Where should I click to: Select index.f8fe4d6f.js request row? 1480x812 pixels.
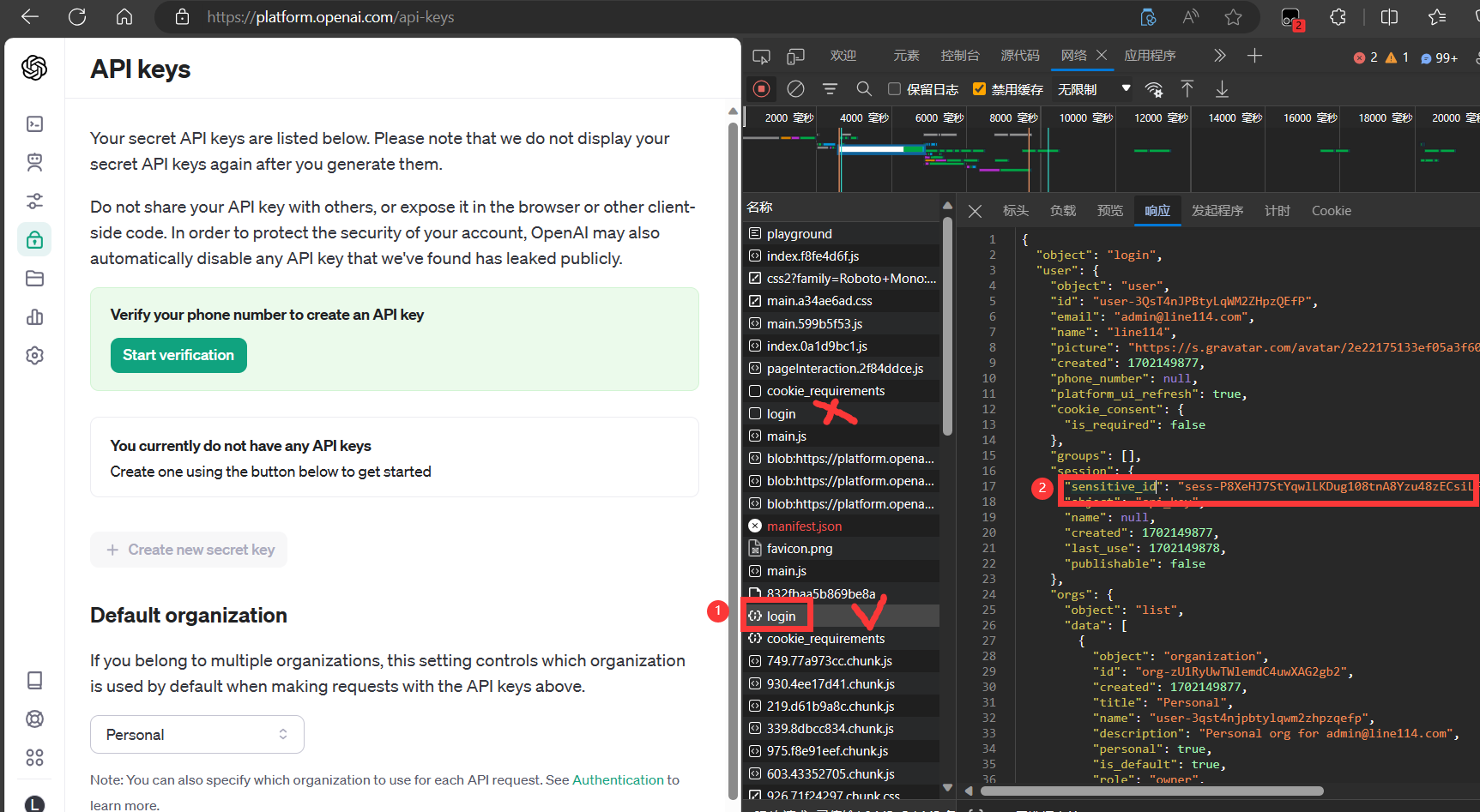841,256
